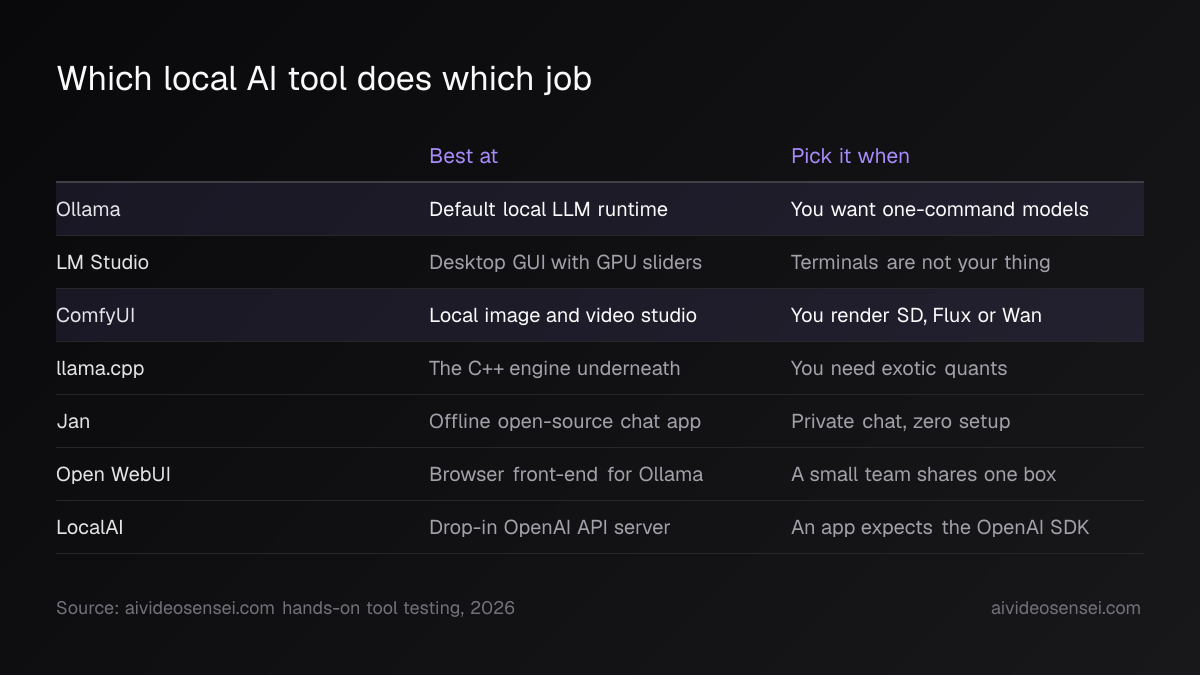Image resolution: width=1200 pixels, height=675 pixels.
Task: Select the title 'Which local AI tool does which job'
Action: click(x=324, y=79)
